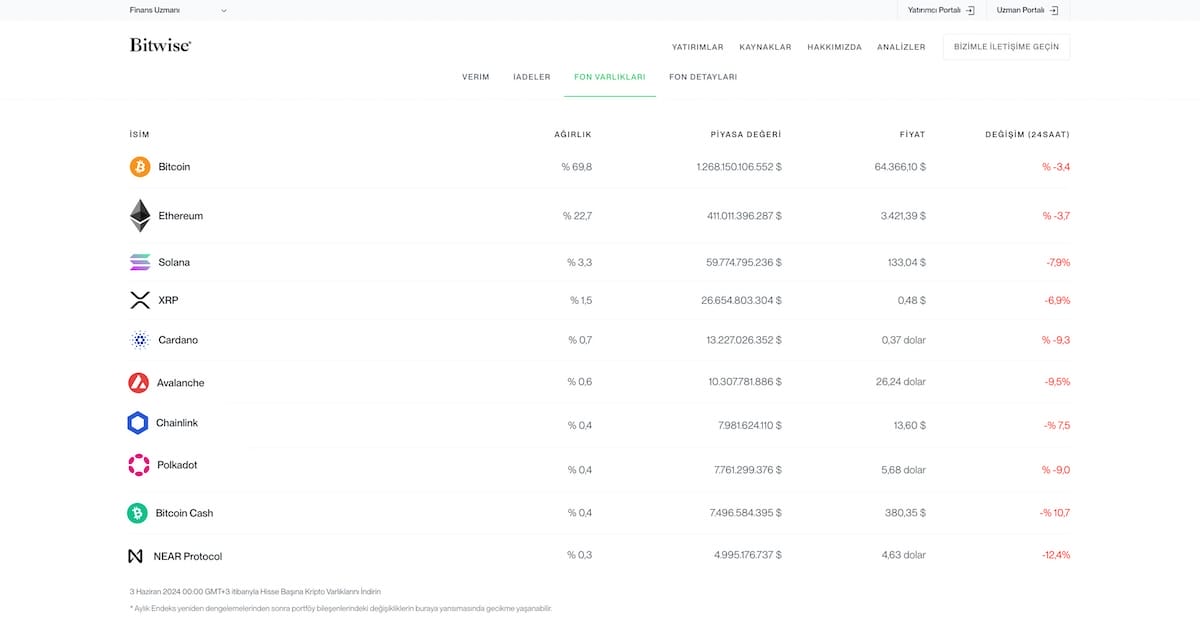Open the ANALİZLER menu
Viewport: 1200px width, 629px height.
900,46
